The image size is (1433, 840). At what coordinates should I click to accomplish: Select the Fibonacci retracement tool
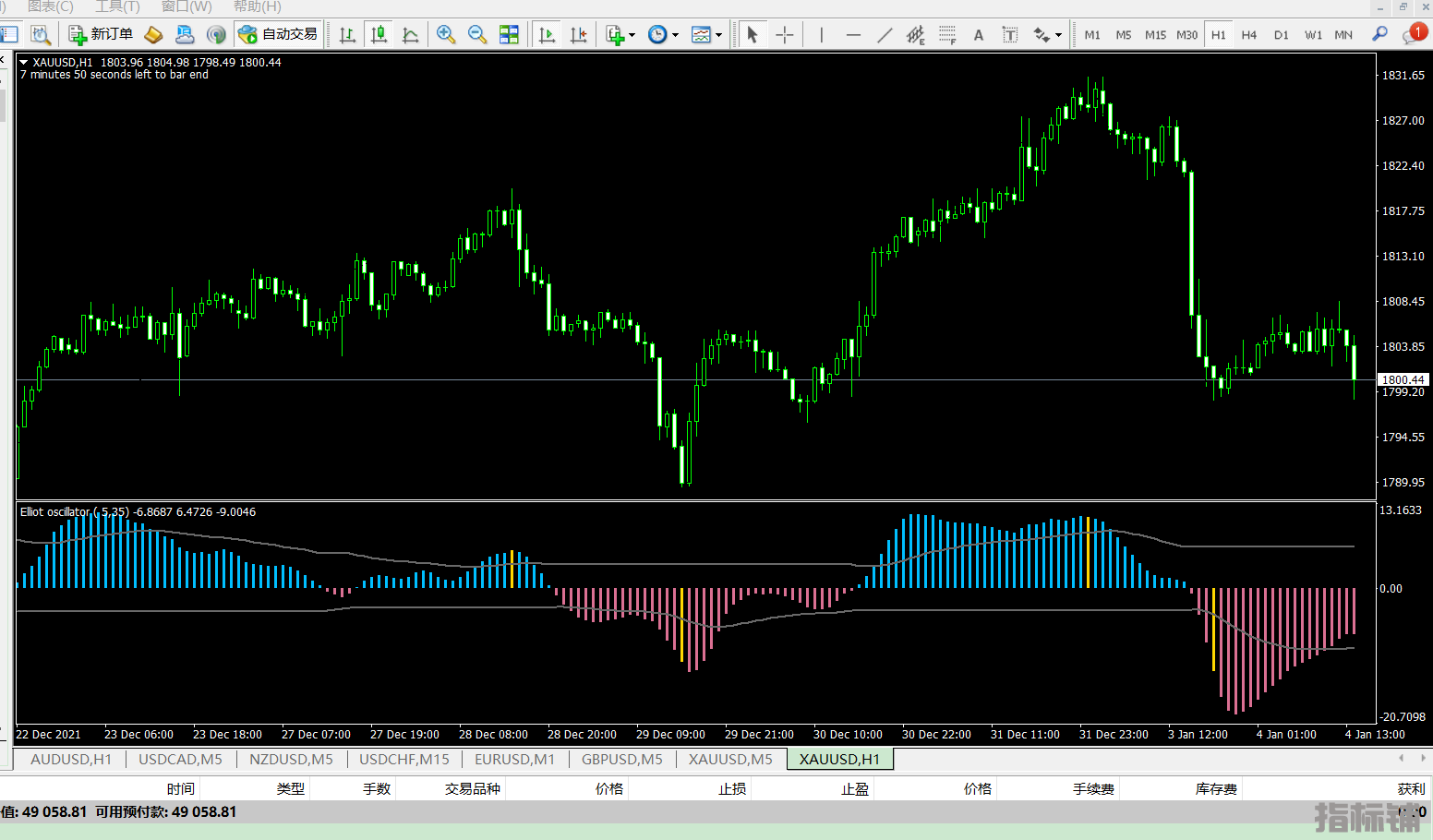(x=947, y=35)
